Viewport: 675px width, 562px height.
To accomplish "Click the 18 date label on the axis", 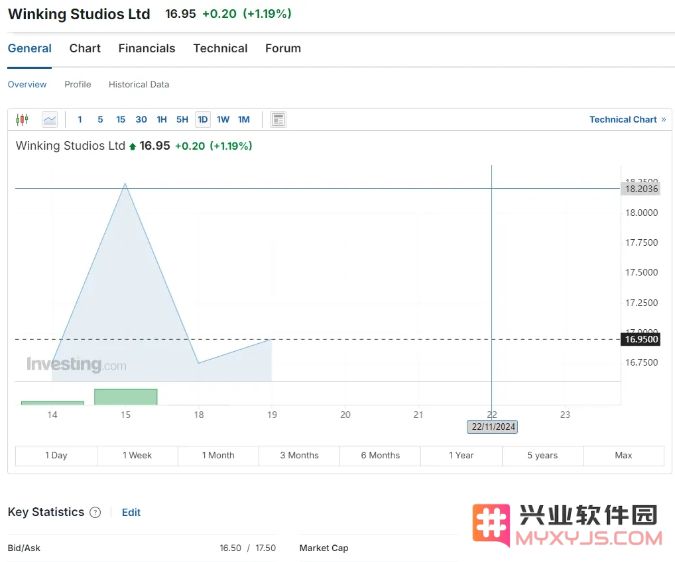I will [199, 414].
